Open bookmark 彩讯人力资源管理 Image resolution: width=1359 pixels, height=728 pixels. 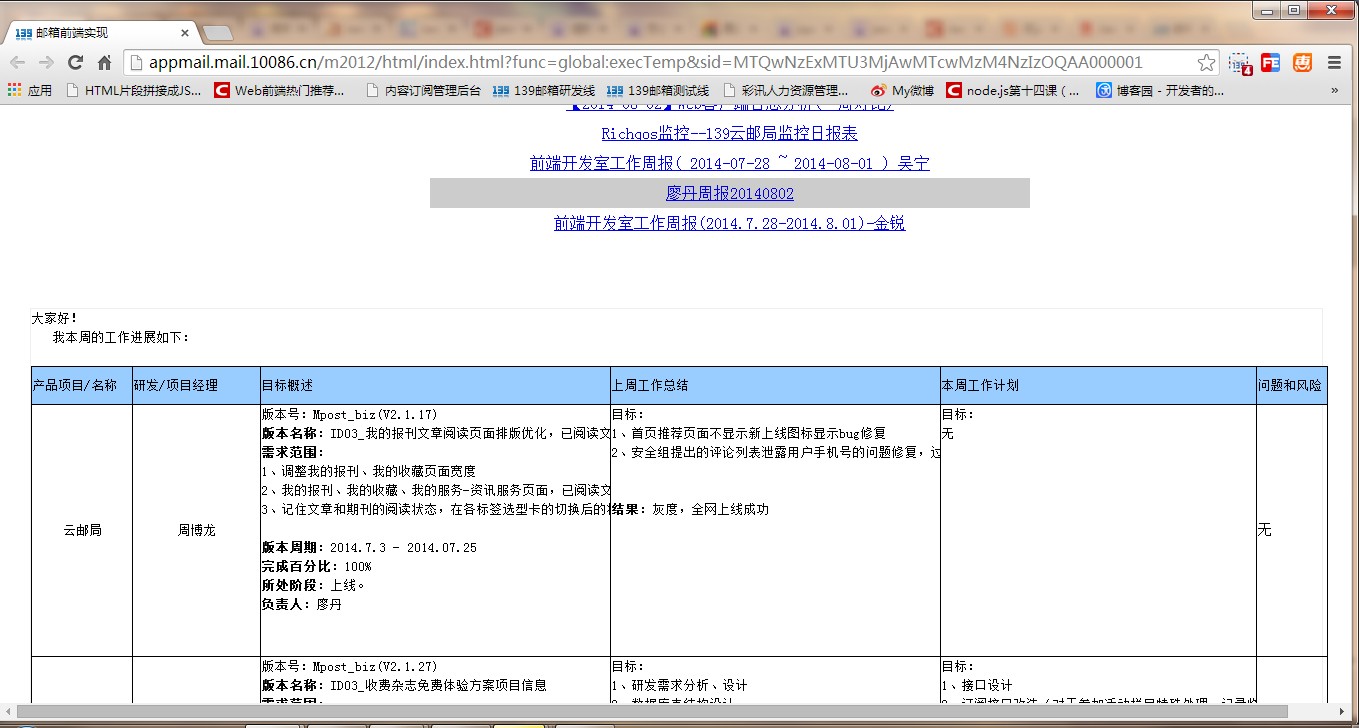(x=785, y=90)
